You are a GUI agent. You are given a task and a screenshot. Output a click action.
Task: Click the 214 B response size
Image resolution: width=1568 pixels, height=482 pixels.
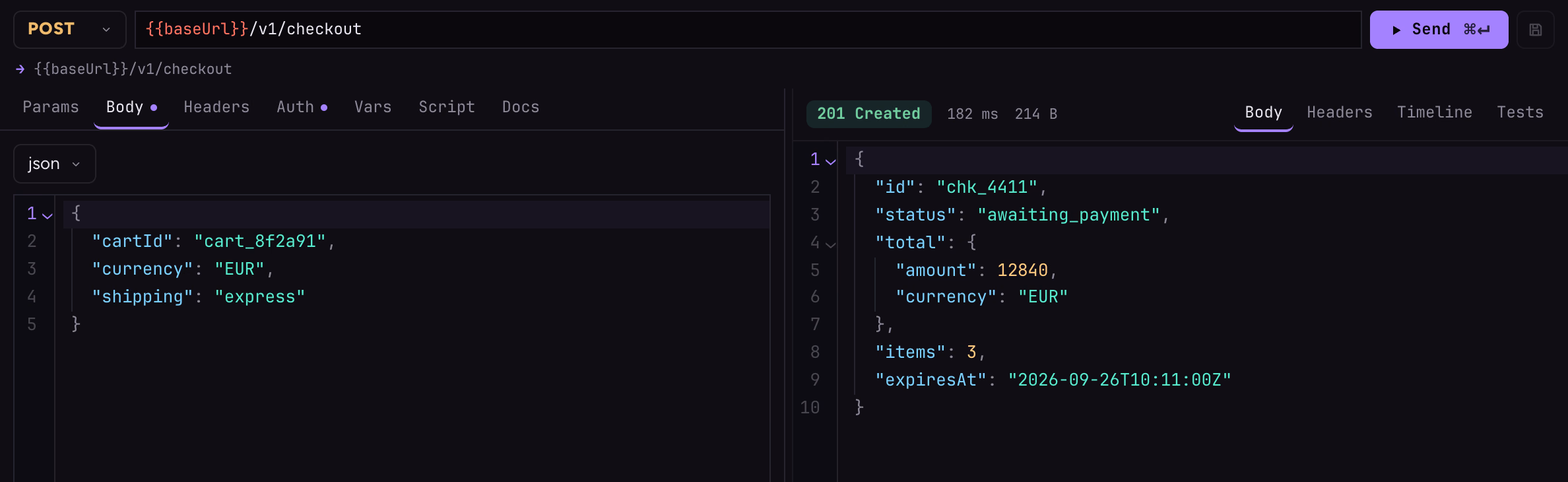click(1036, 114)
